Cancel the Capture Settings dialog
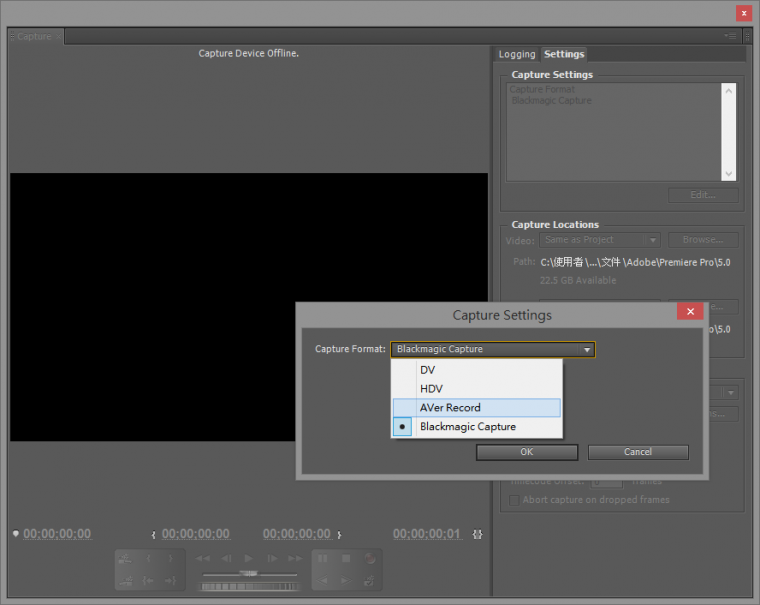760x605 pixels. point(638,452)
